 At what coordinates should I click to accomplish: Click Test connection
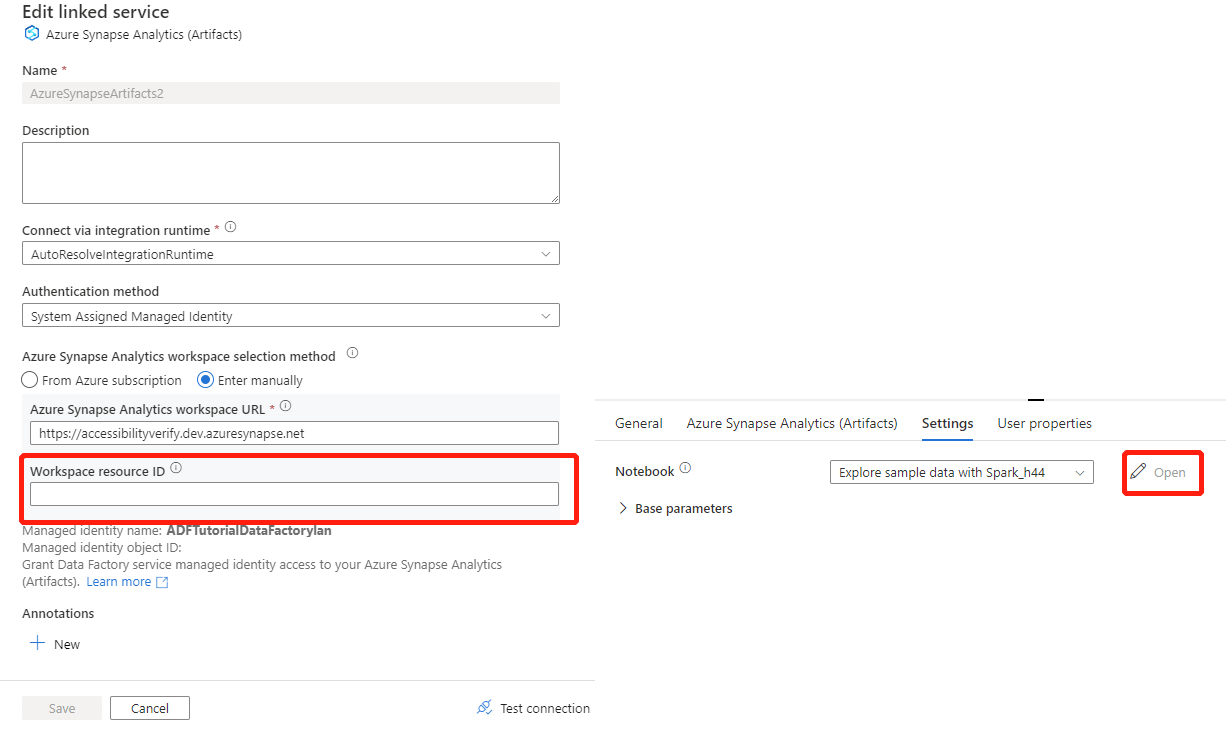(x=534, y=708)
